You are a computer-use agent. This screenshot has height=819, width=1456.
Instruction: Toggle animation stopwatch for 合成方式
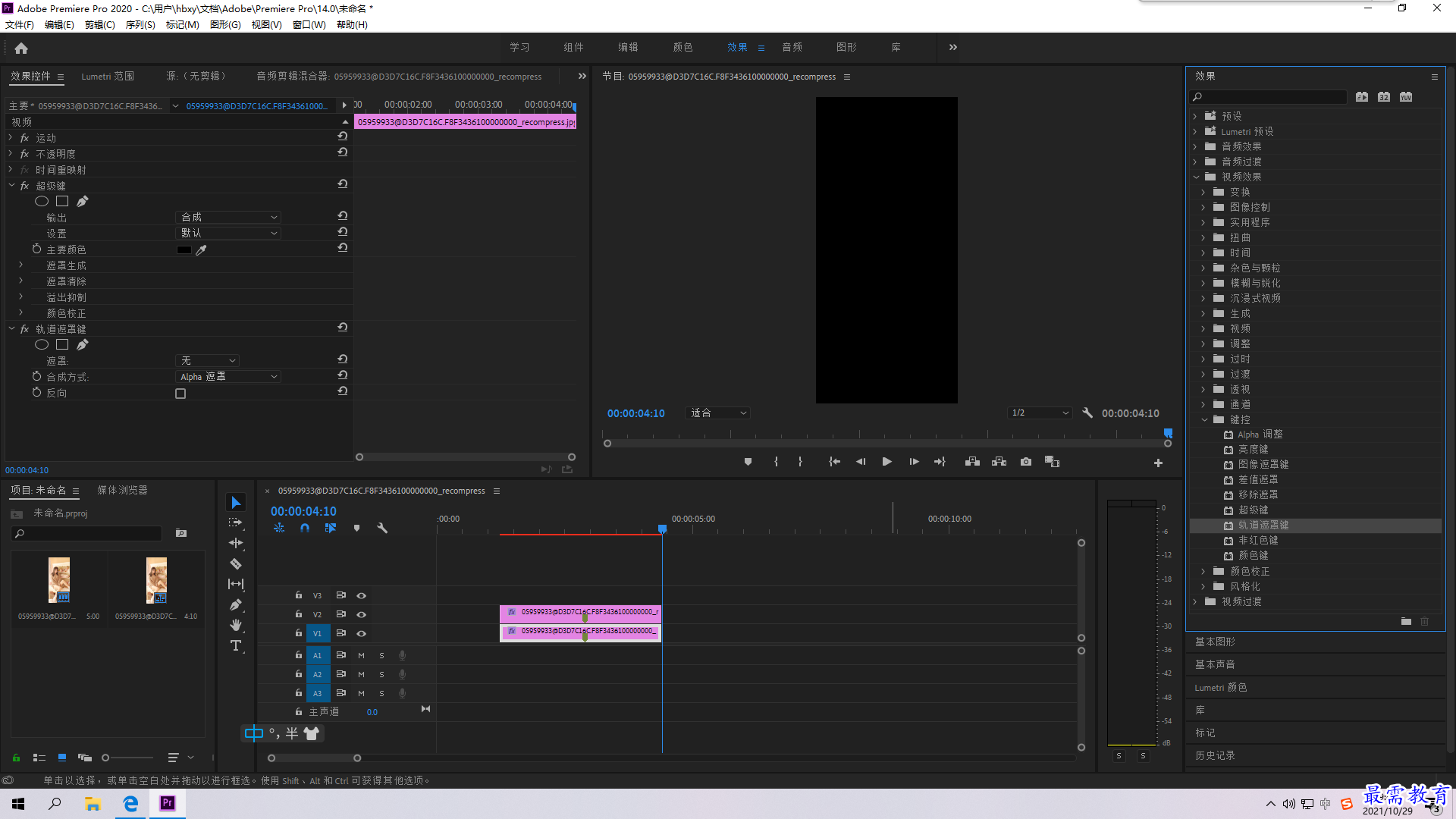[x=36, y=376]
